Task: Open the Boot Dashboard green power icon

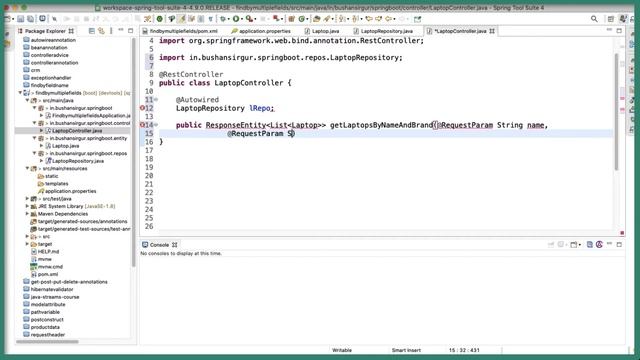Action: [x=160, y=19]
